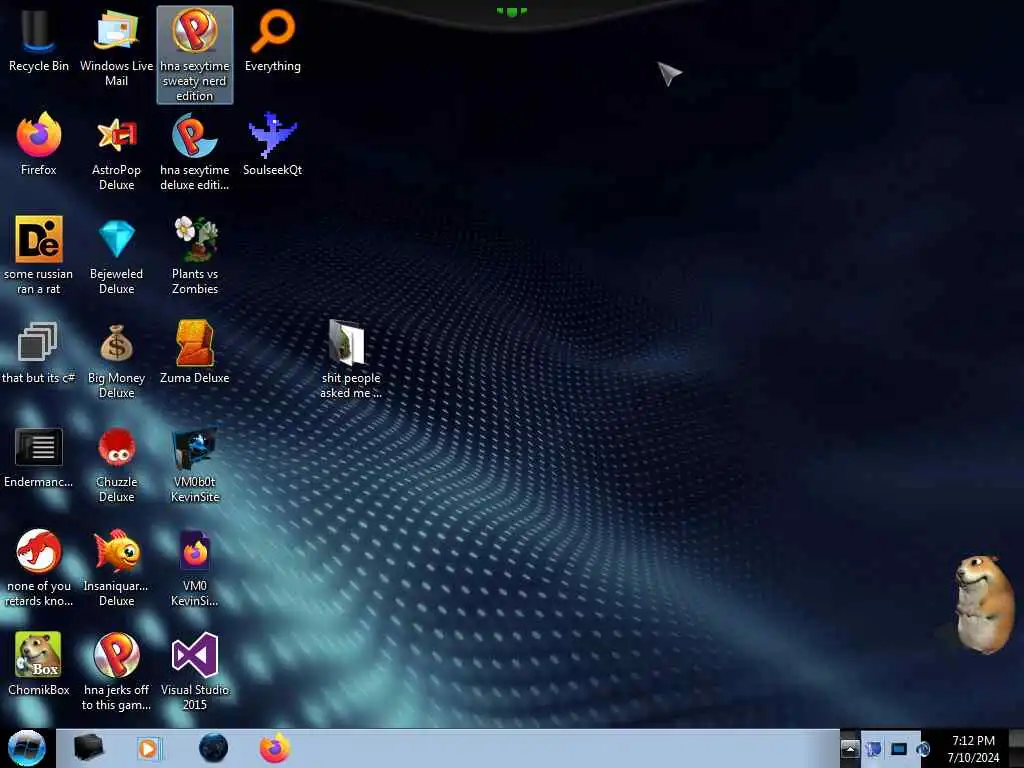Select the Endermanc... desktop icon

(x=39, y=457)
